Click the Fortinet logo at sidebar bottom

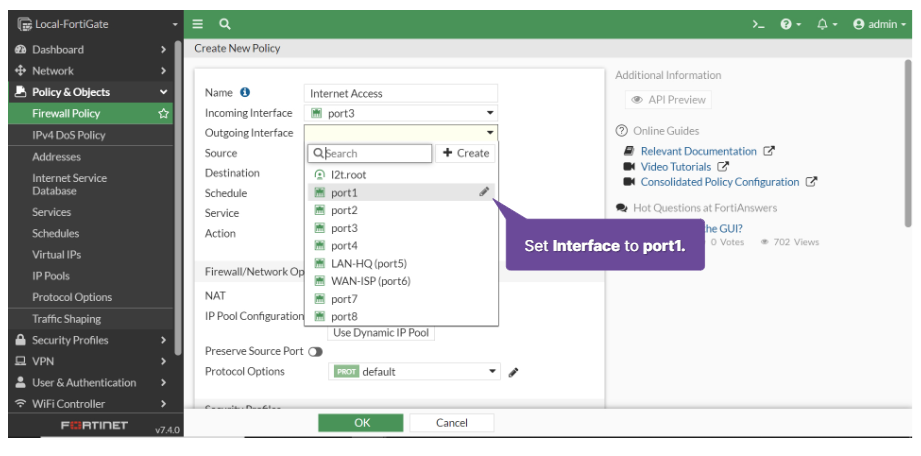tap(95, 425)
